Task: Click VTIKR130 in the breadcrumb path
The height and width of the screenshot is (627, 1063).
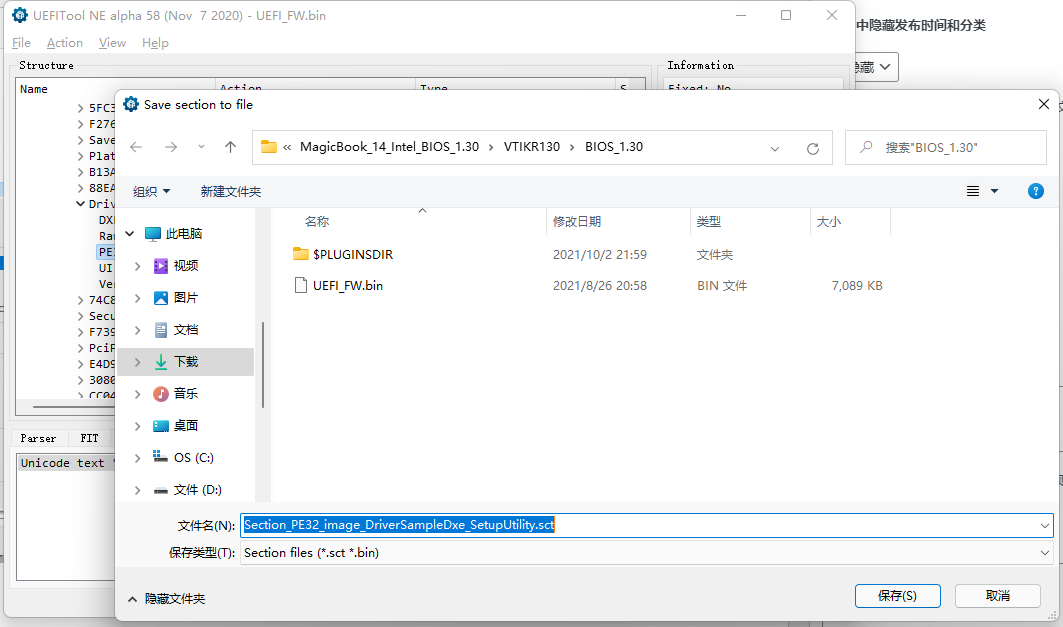Action: click(x=532, y=147)
